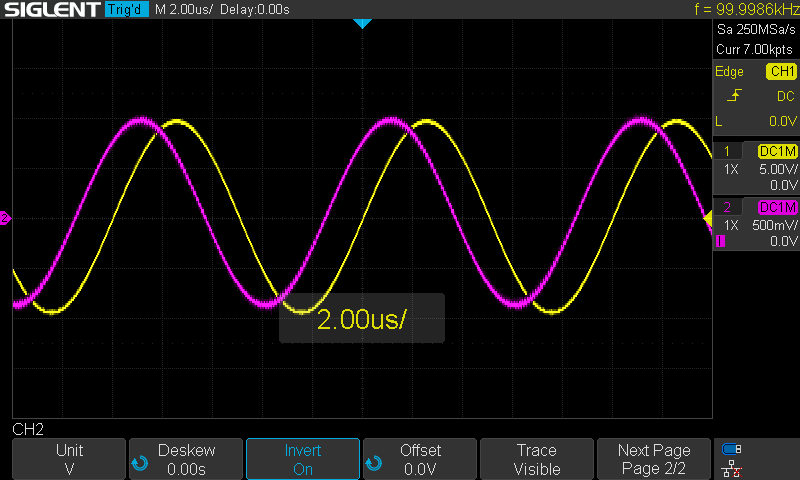Click the channel 1 1X probe ratio

point(731,169)
